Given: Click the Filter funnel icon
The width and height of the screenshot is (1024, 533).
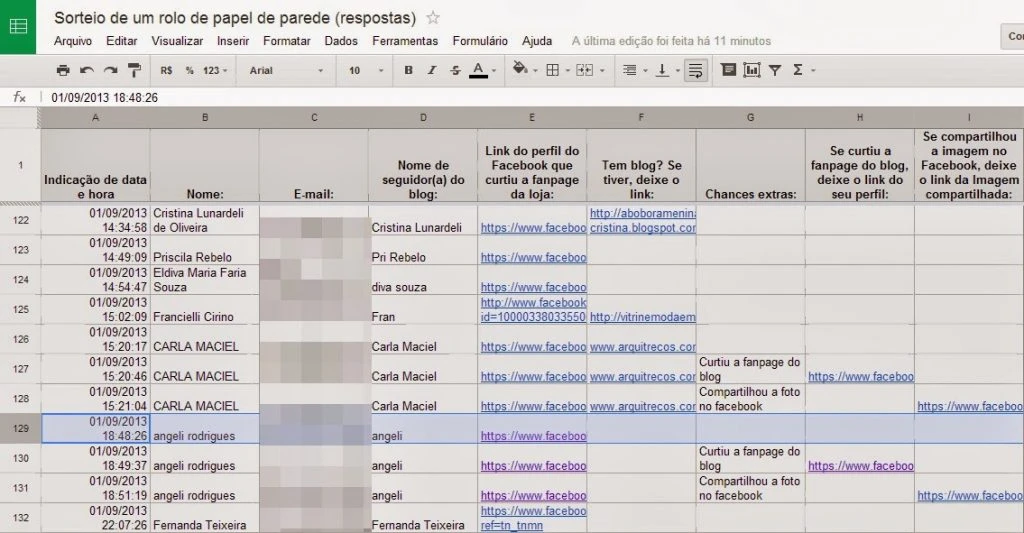Looking at the screenshot, I should pyautogui.click(x=775, y=70).
